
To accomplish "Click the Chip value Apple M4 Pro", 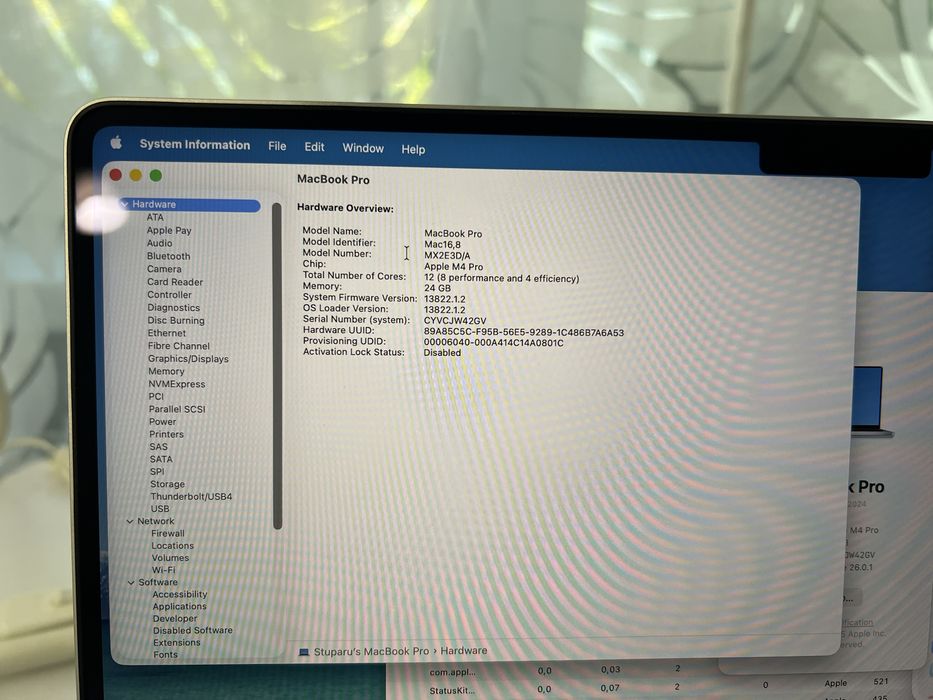I will (x=453, y=267).
